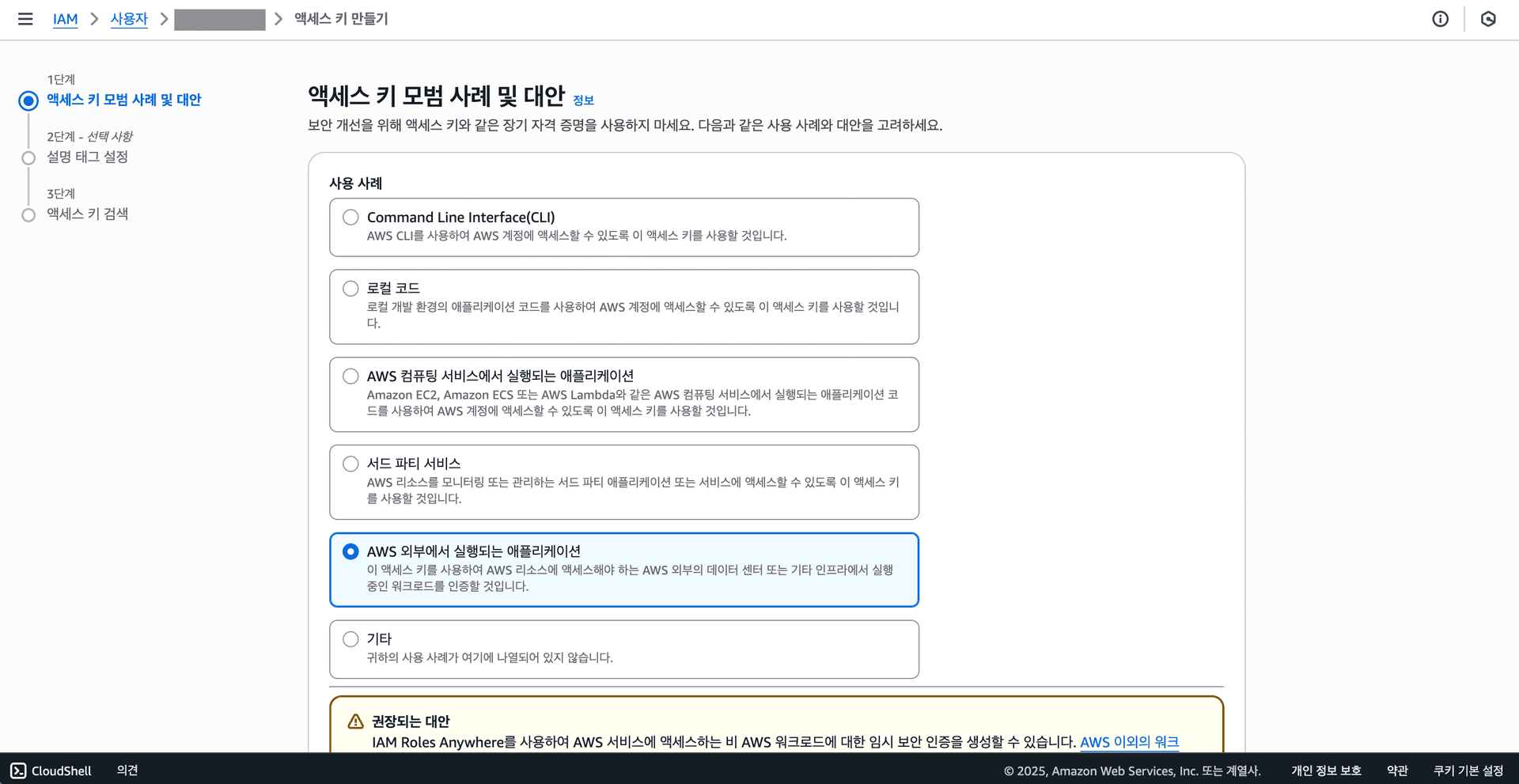View the 약관 footer link
The height and width of the screenshot is (784, 1519).
click(x=1397, y=770)
